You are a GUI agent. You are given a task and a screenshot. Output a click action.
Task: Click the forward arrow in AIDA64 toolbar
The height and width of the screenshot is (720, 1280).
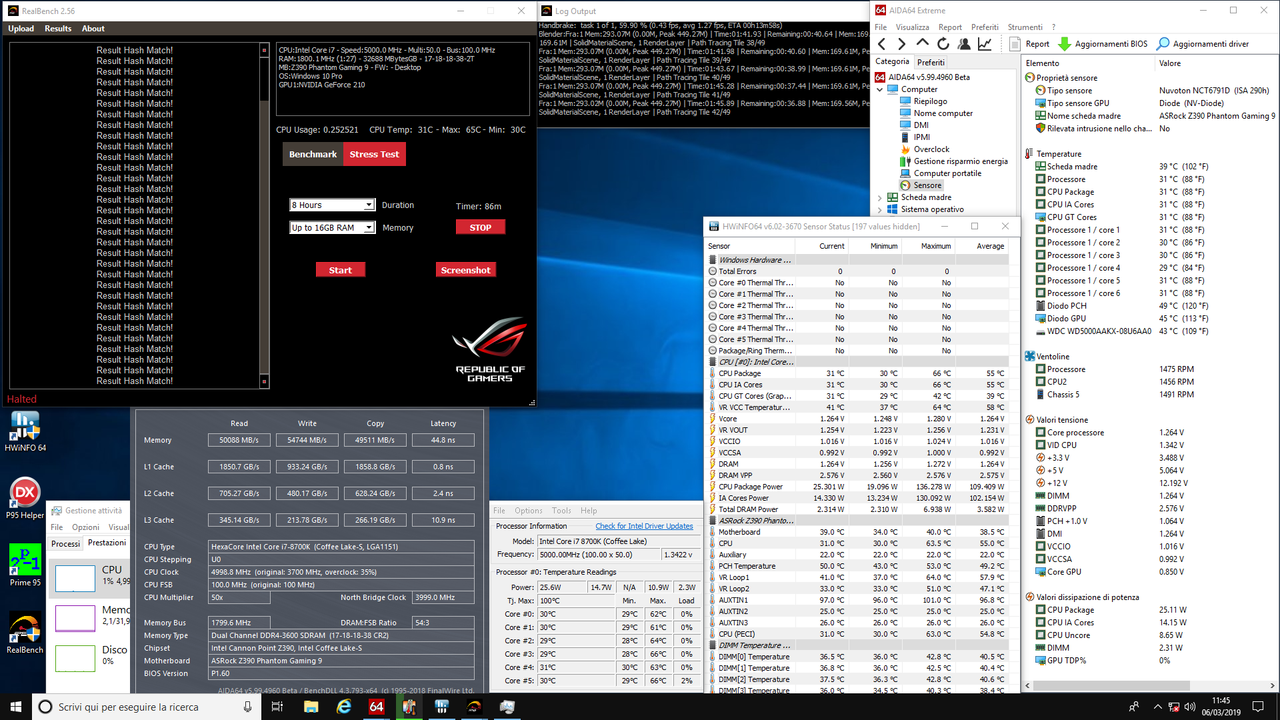903,43
